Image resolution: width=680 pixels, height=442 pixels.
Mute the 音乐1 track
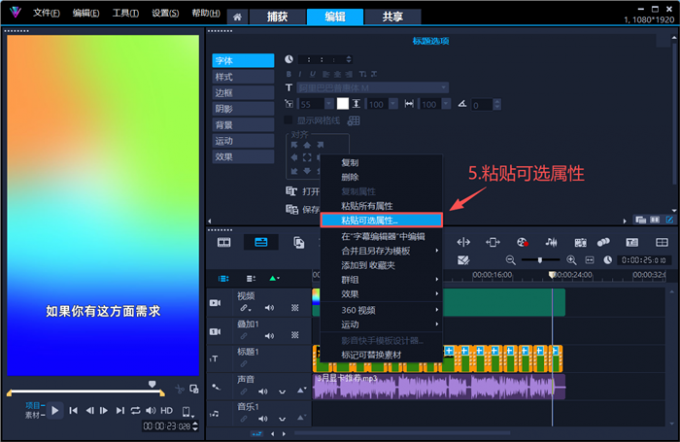click(x=263, y=419)
